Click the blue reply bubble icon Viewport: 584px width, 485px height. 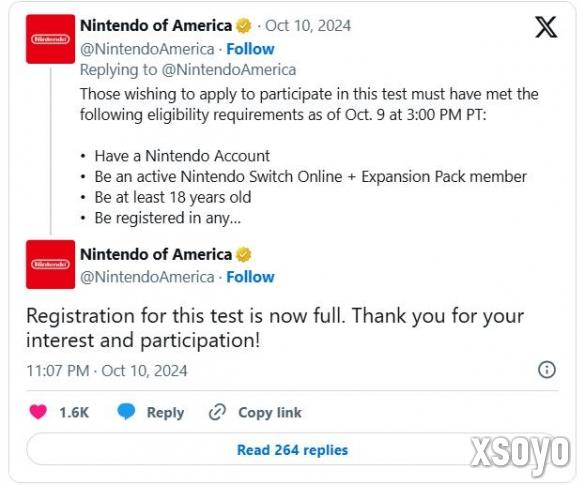pyautogui.click(x=126, y=412)
